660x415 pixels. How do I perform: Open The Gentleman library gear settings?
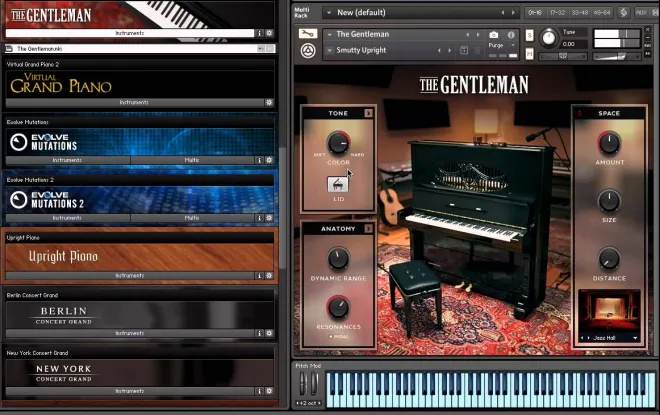(269, 33)
